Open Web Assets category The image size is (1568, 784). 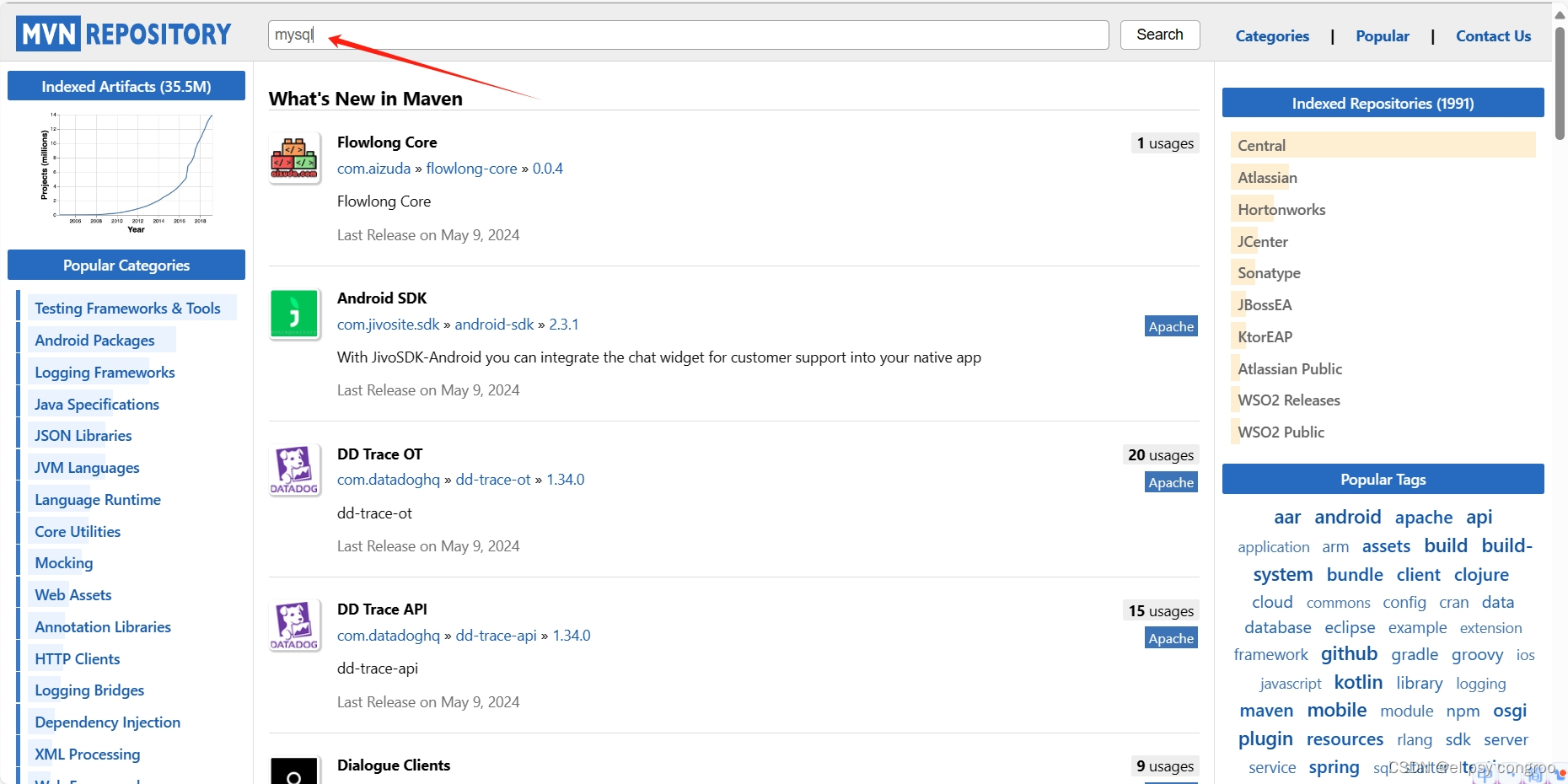73,595
